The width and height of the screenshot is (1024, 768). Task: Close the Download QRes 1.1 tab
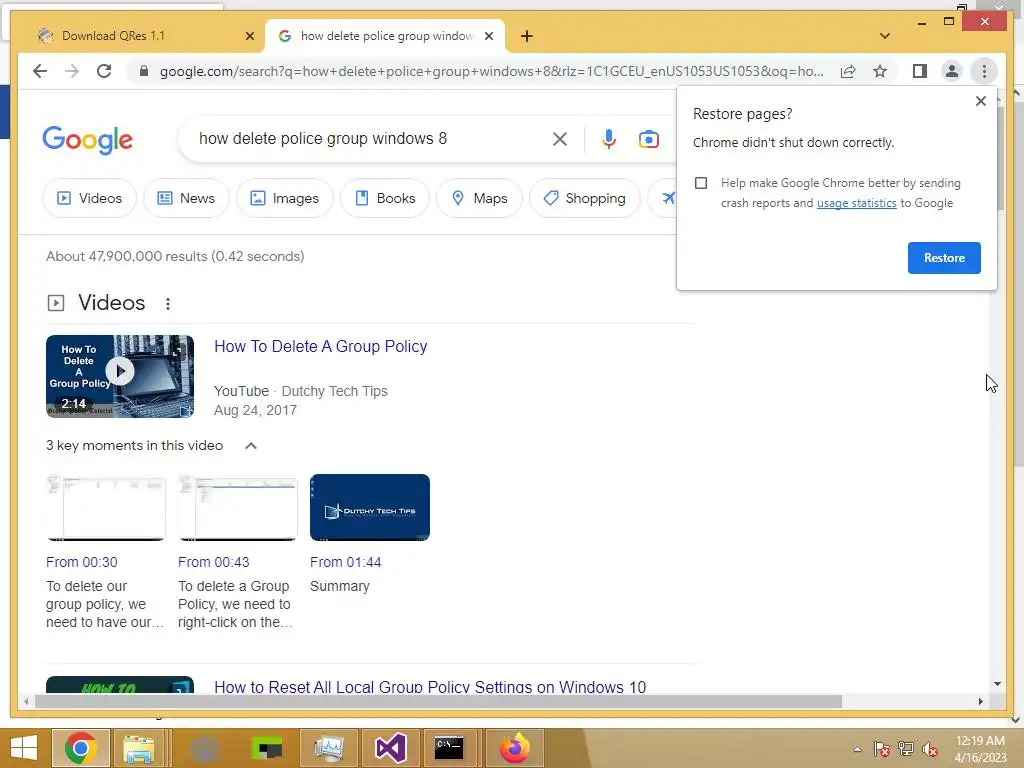click(249, 36)
